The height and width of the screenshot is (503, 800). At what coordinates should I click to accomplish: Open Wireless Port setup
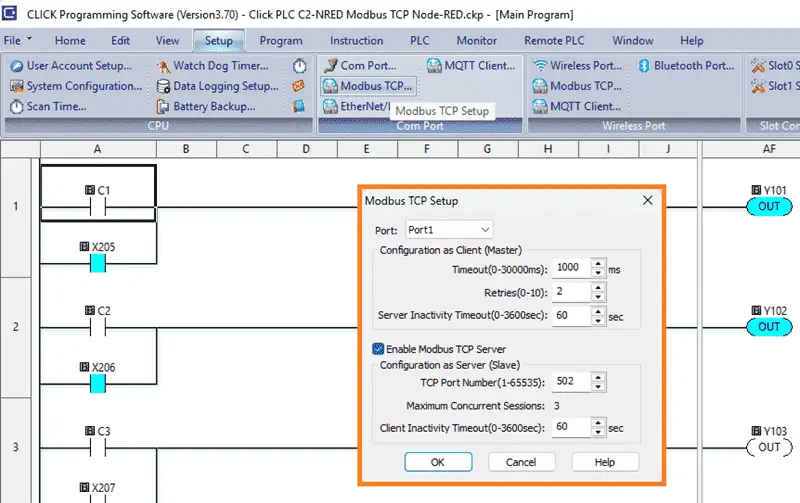(x=578, y=66)
